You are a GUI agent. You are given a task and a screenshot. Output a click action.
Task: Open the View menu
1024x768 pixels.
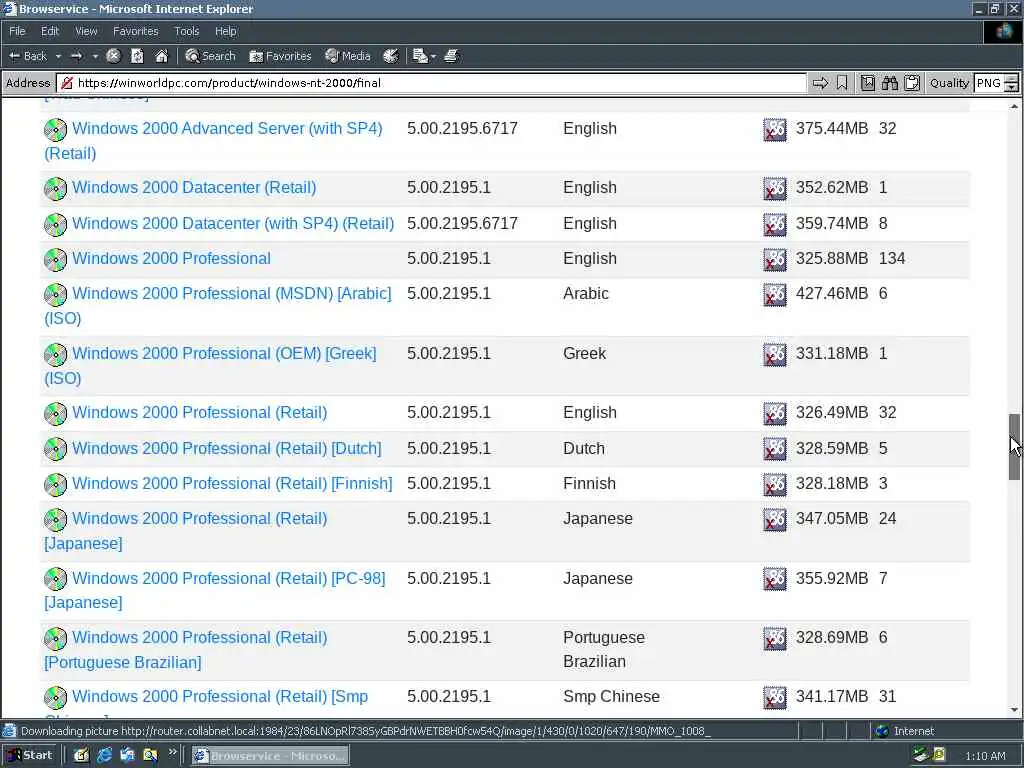tap(86, 31)
